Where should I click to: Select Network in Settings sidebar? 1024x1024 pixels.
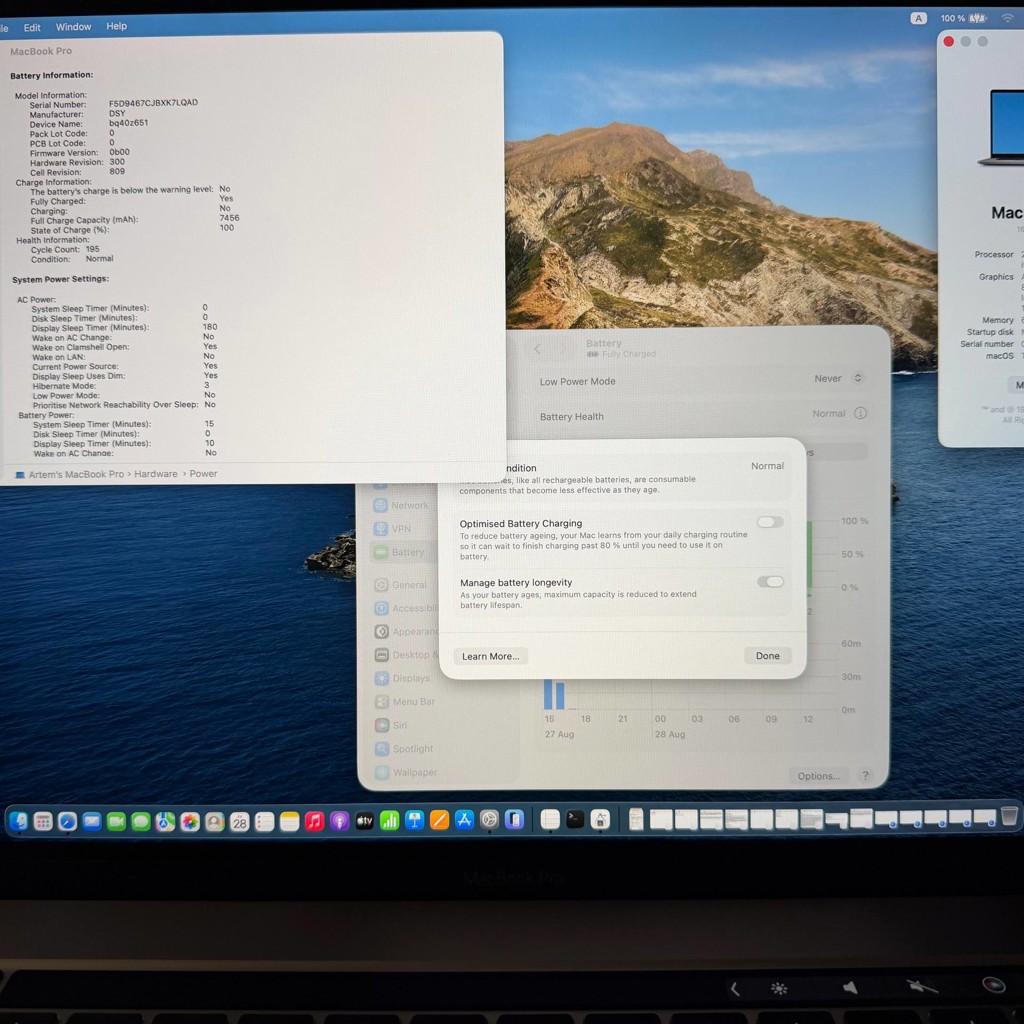pos(400,505)
